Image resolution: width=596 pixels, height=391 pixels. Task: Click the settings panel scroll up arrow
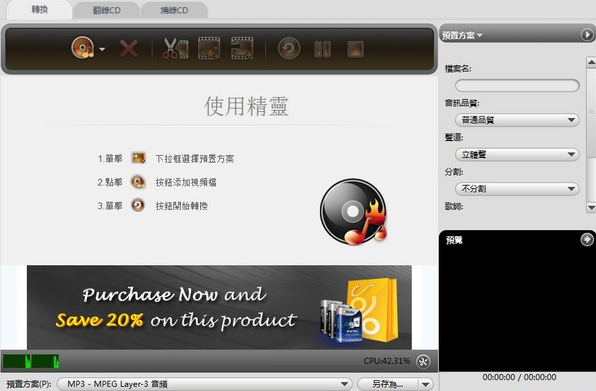tap(591, 62)
